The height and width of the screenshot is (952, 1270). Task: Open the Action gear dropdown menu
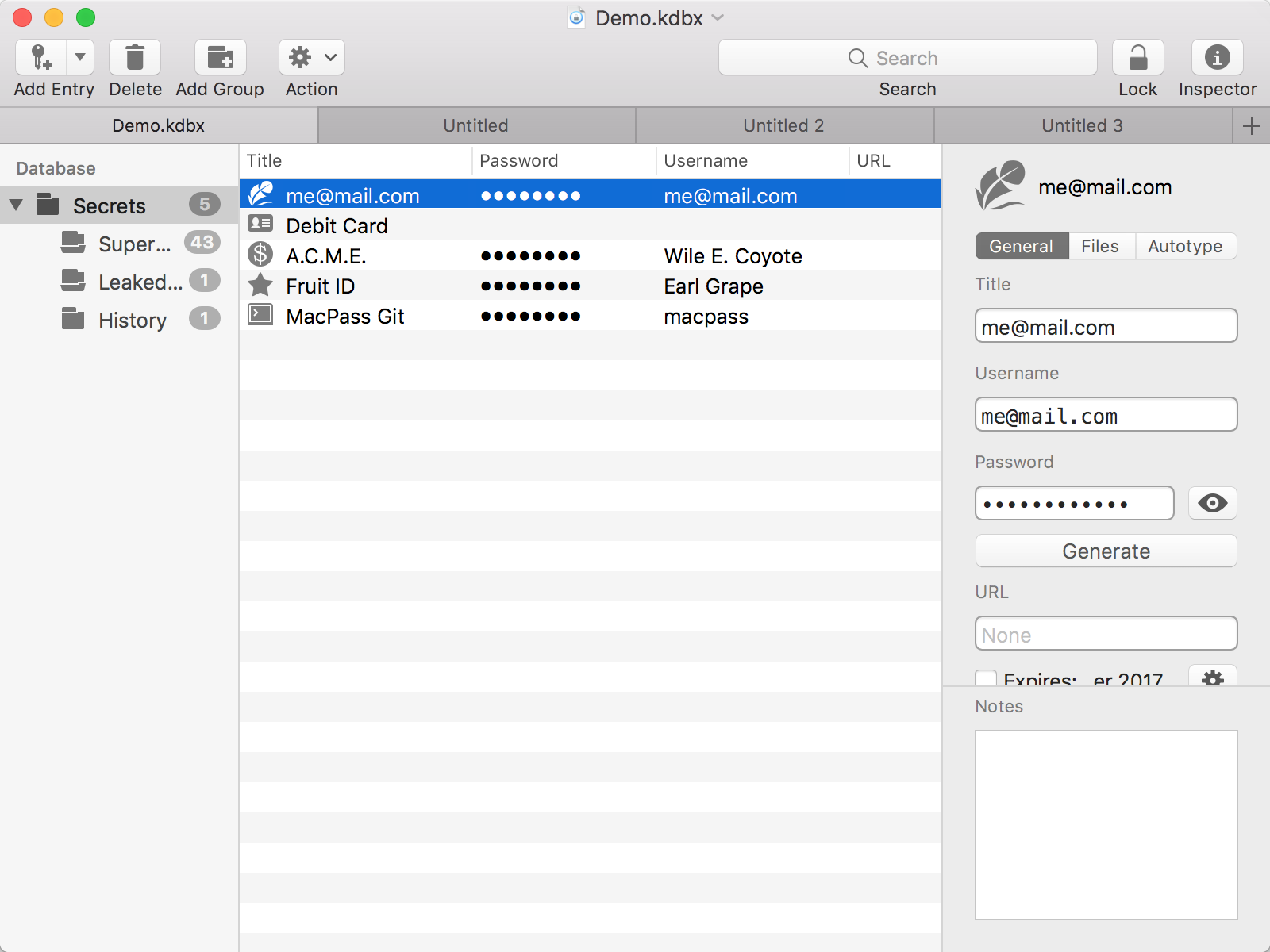click(312, 57)
